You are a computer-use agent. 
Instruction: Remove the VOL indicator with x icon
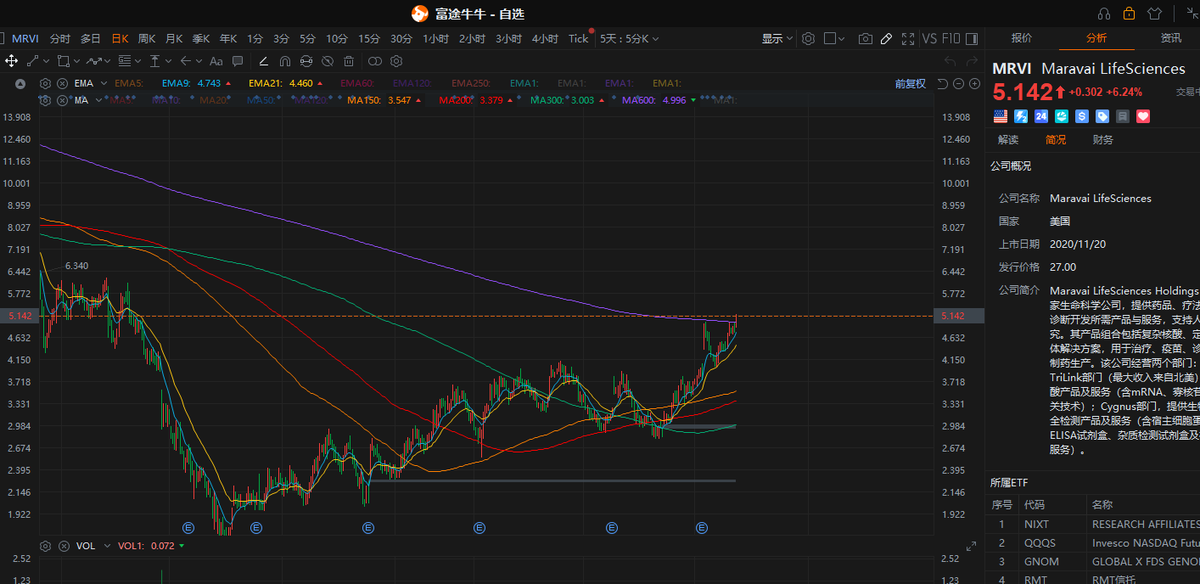click(62, 546)
